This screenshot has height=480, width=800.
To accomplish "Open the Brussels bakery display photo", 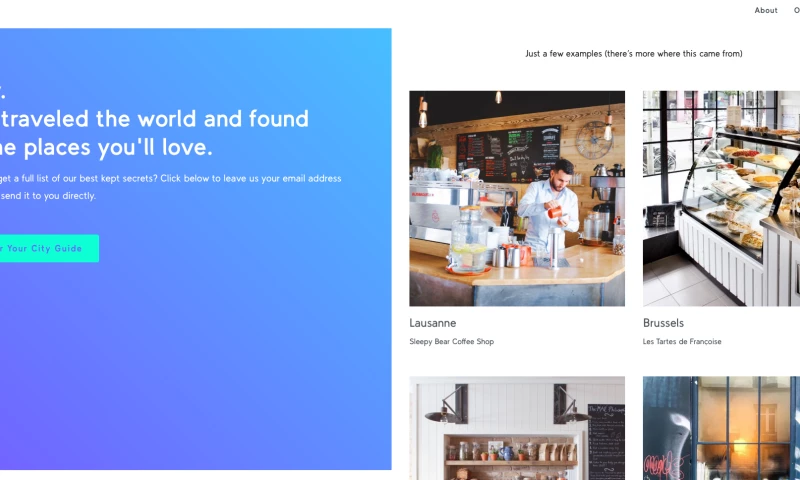I will pos(721,198).
